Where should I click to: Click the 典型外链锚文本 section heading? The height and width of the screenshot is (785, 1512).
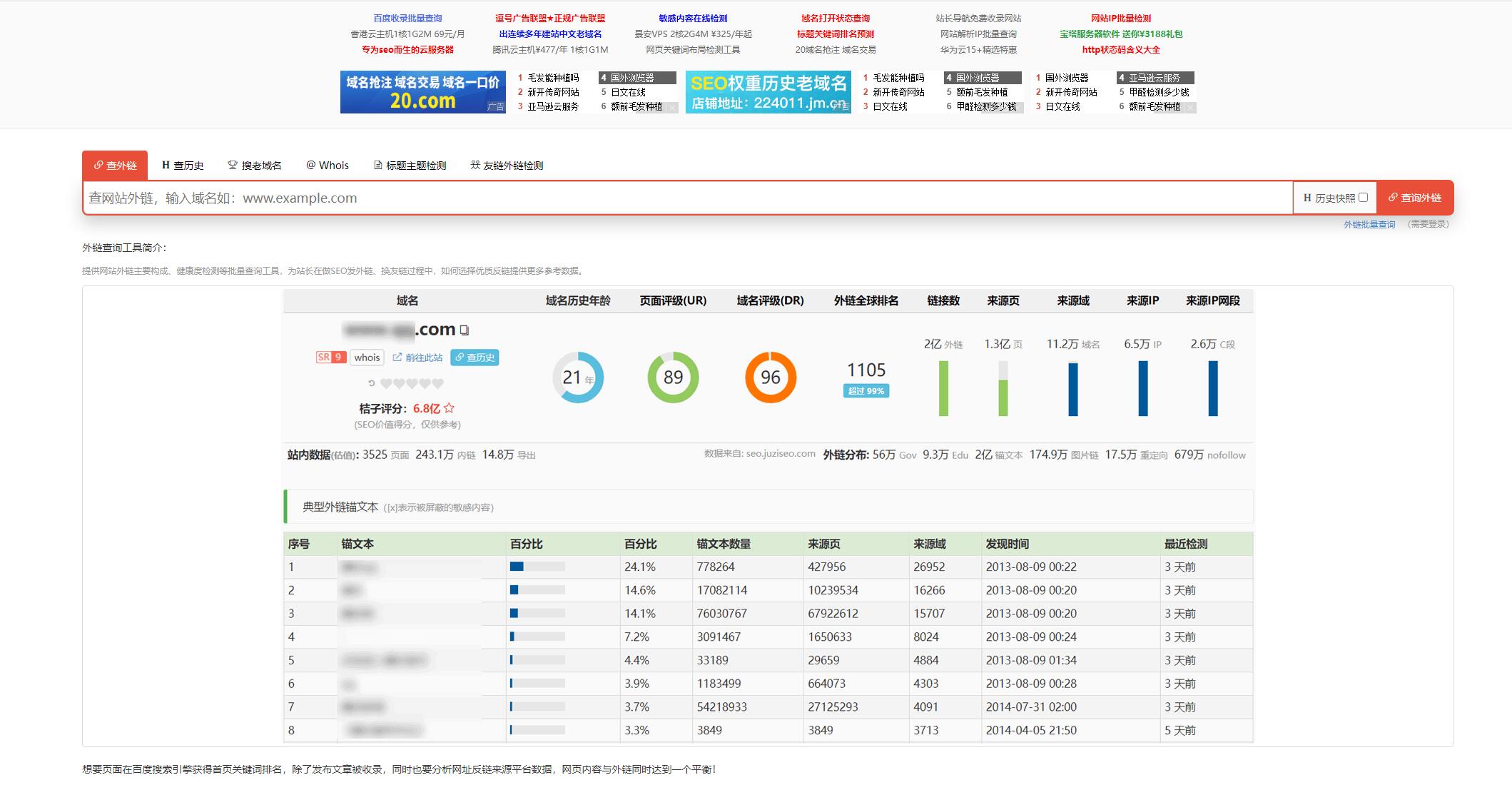pos(340,507)
